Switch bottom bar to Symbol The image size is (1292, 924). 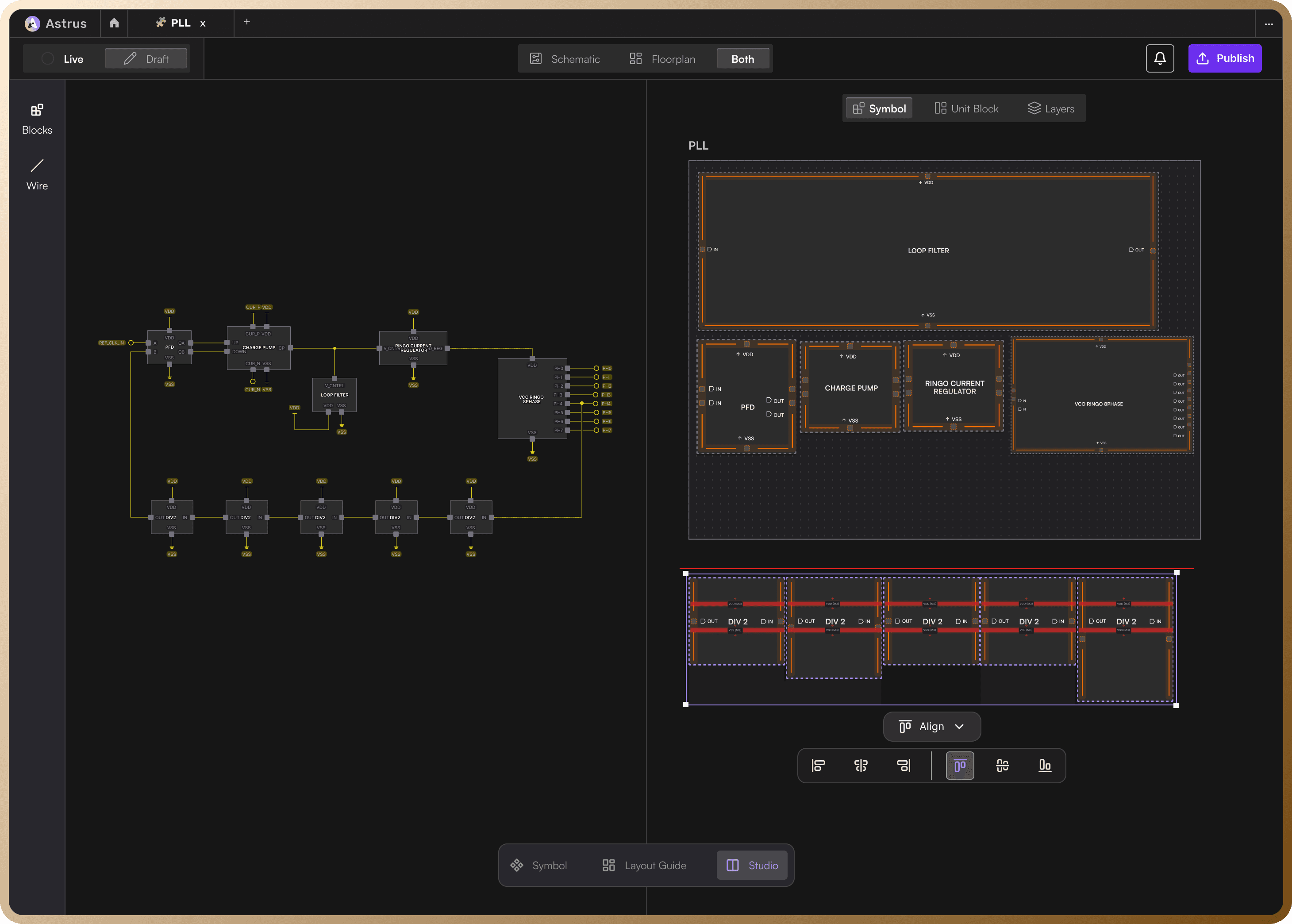click(x=539, y=866)
